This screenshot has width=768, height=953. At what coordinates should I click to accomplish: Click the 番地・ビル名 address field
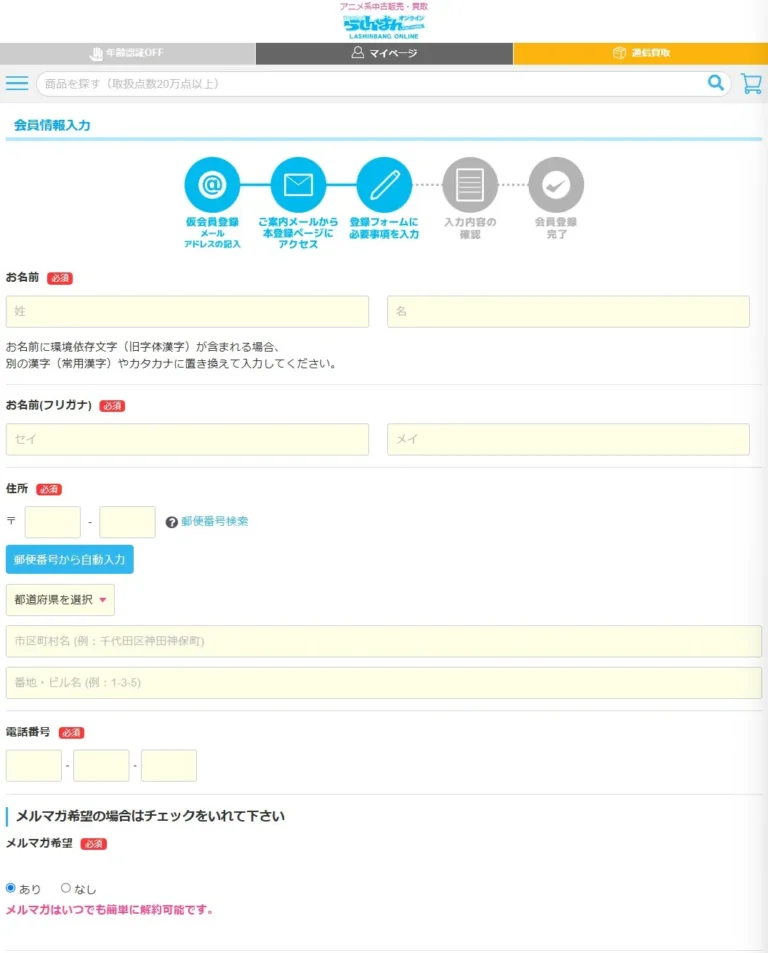pyautogui.click(x=384, y=683)
